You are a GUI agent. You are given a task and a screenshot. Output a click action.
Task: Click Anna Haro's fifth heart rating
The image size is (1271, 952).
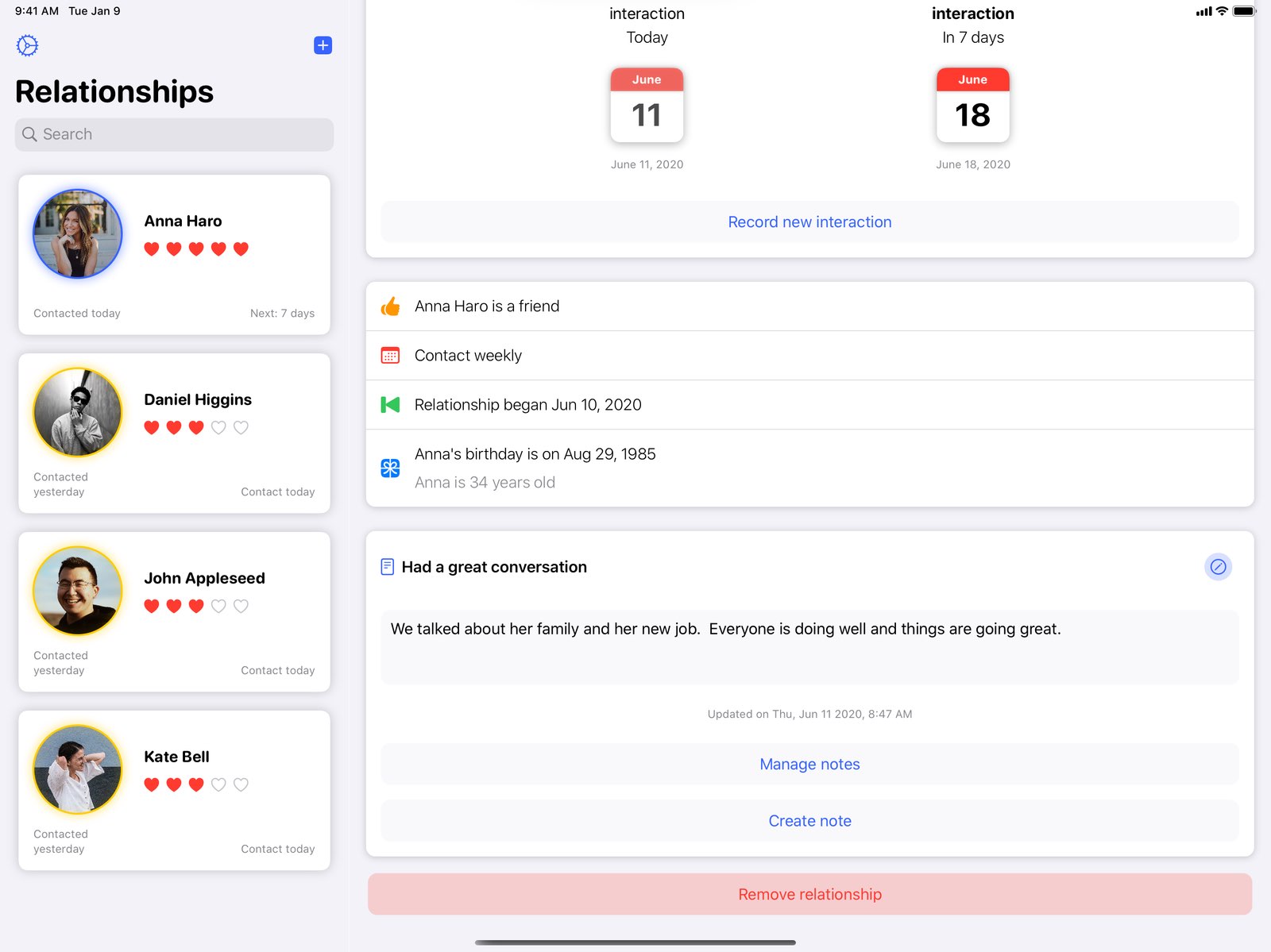[241, 249]
